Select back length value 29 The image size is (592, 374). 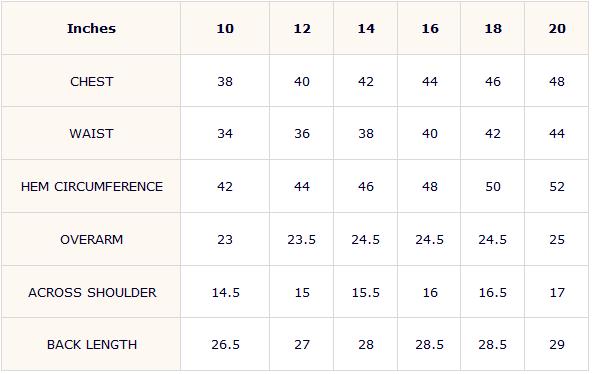pos(557,345)
